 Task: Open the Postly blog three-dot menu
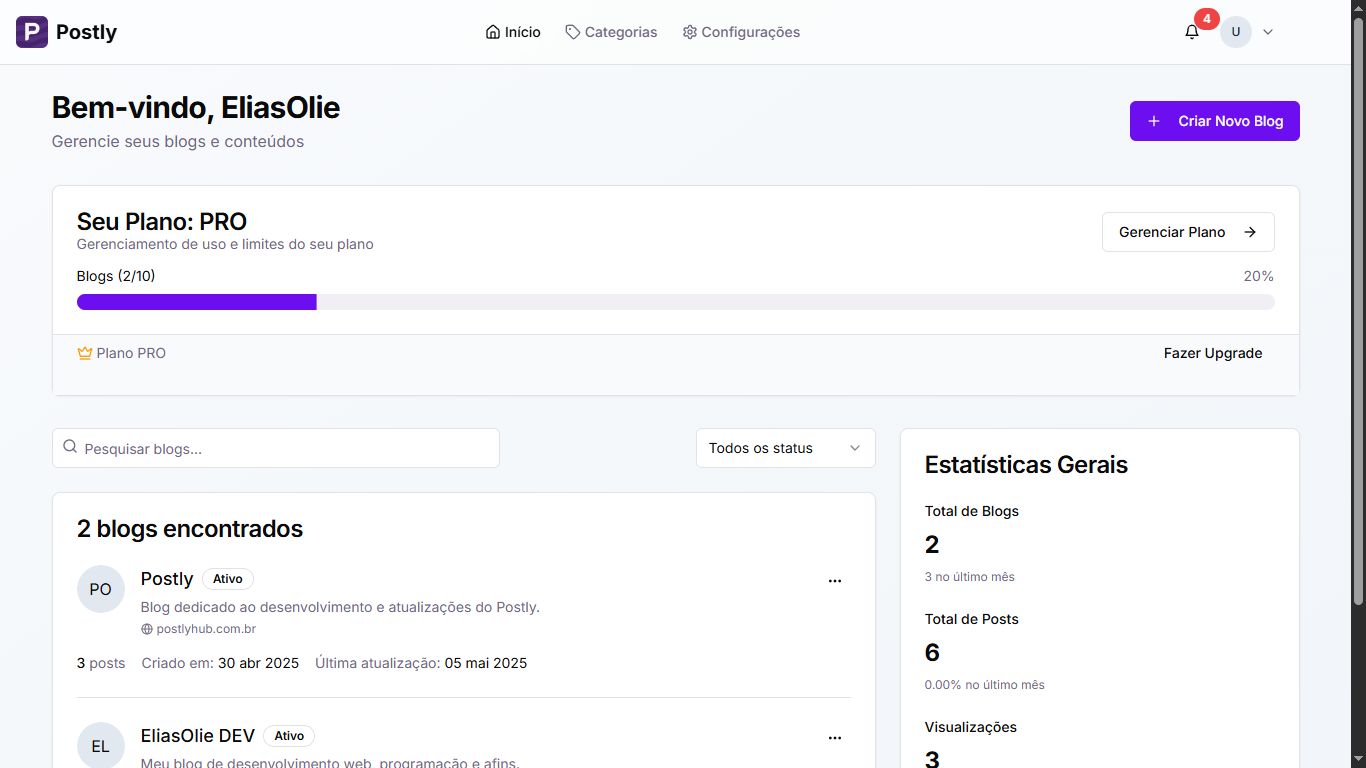(x=835, y=581)
